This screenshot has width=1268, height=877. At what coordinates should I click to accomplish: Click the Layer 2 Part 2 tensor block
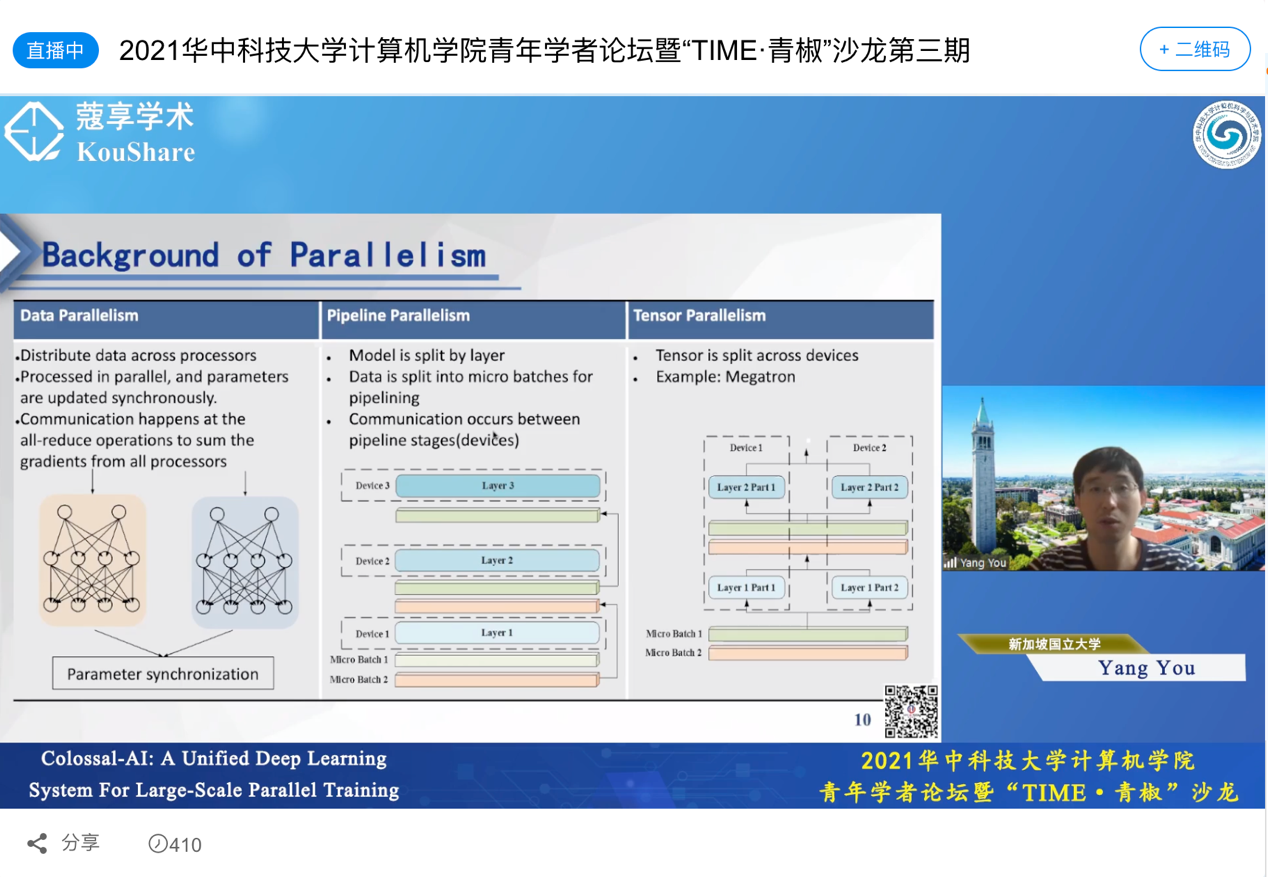[870, 487]
